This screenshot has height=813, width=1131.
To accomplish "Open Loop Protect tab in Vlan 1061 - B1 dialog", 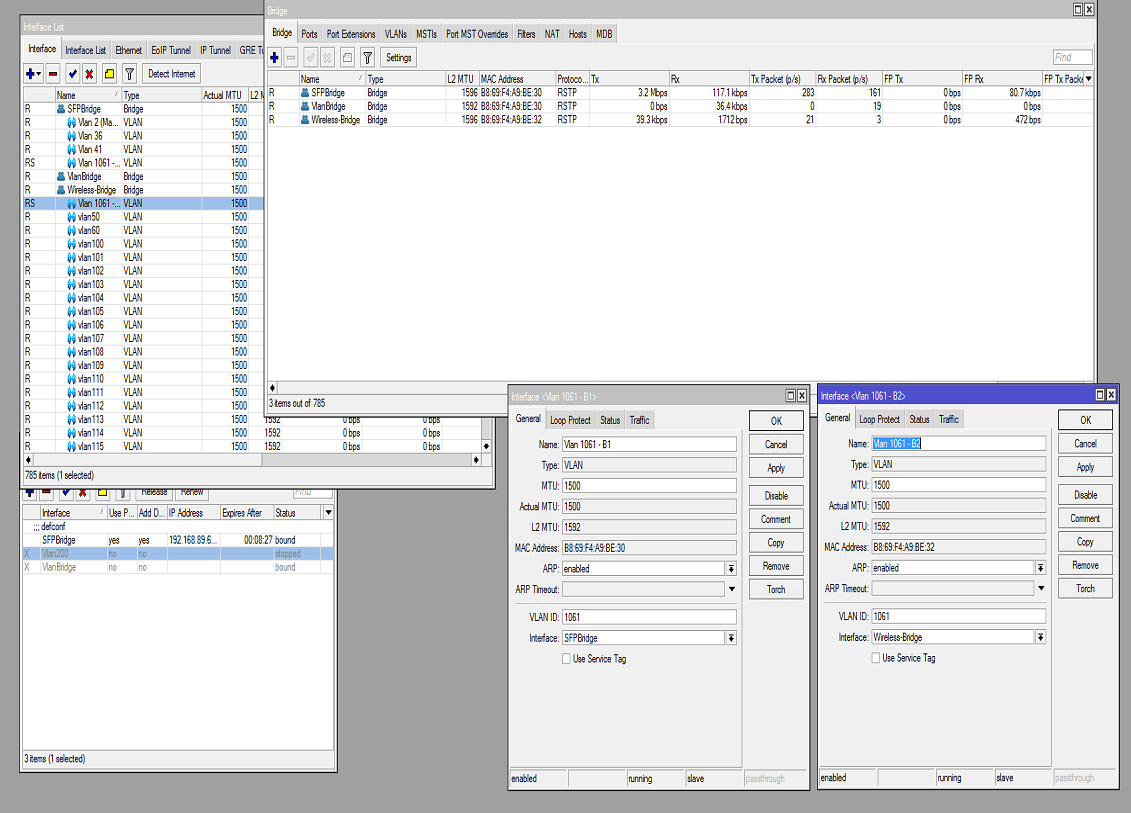I will 570,421.
